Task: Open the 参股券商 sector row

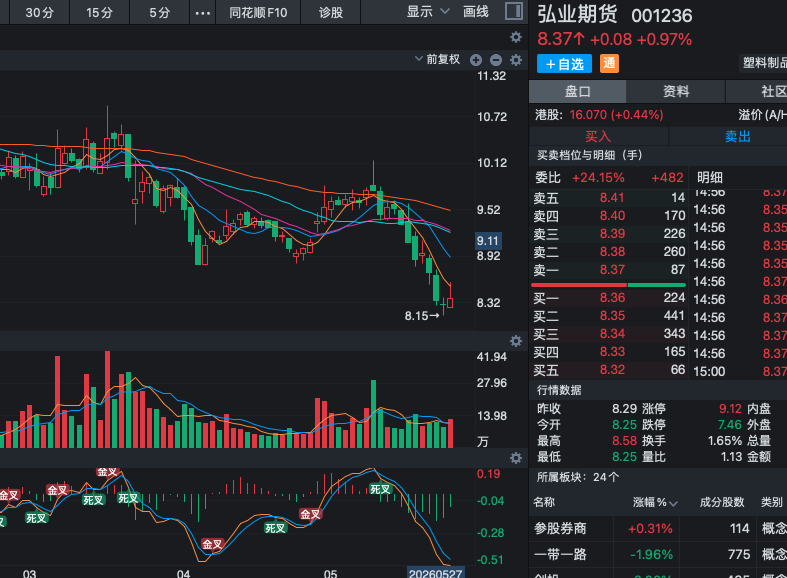Action: (658, 528)
